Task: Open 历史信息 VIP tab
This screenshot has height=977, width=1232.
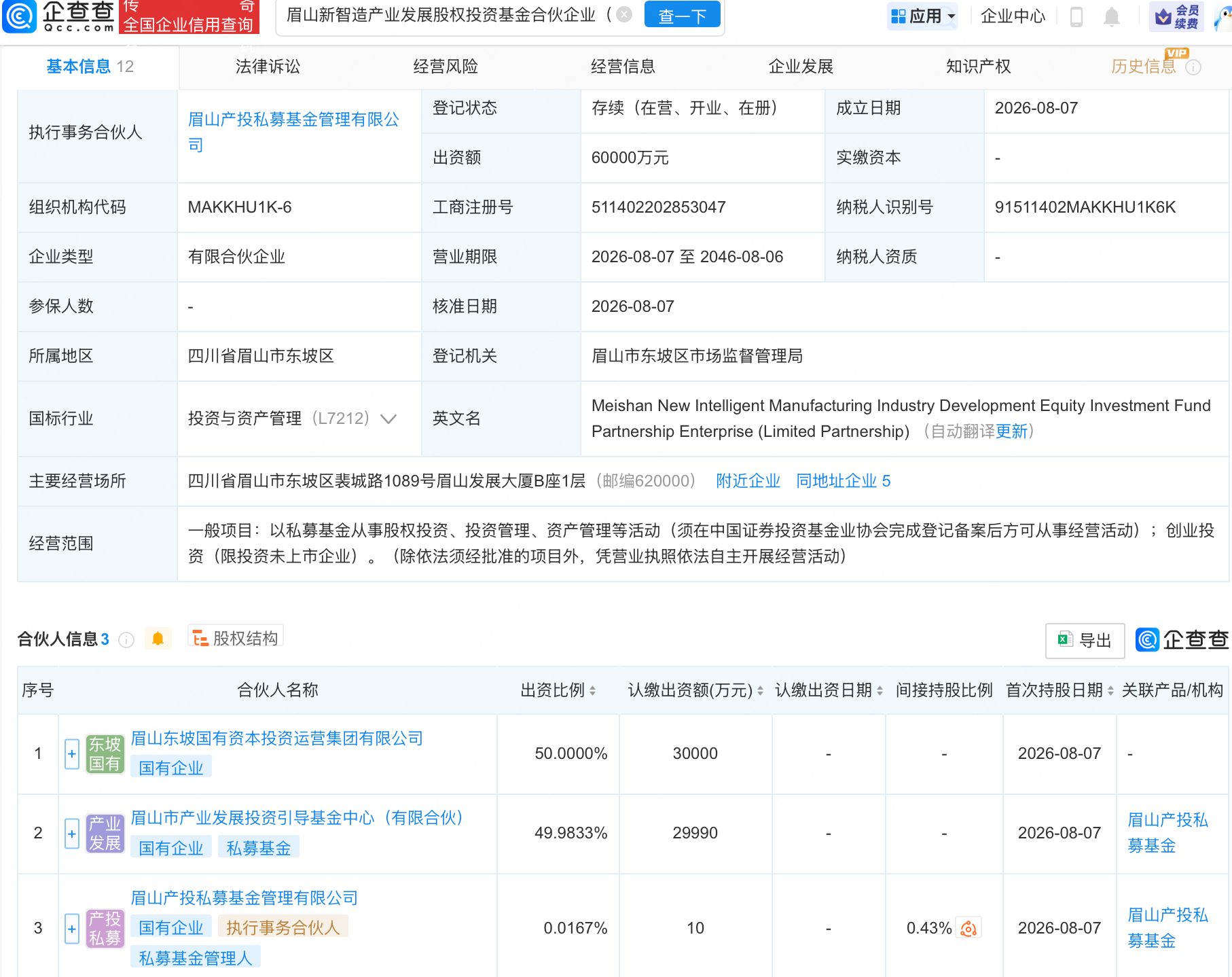Action: [1144, 67]
